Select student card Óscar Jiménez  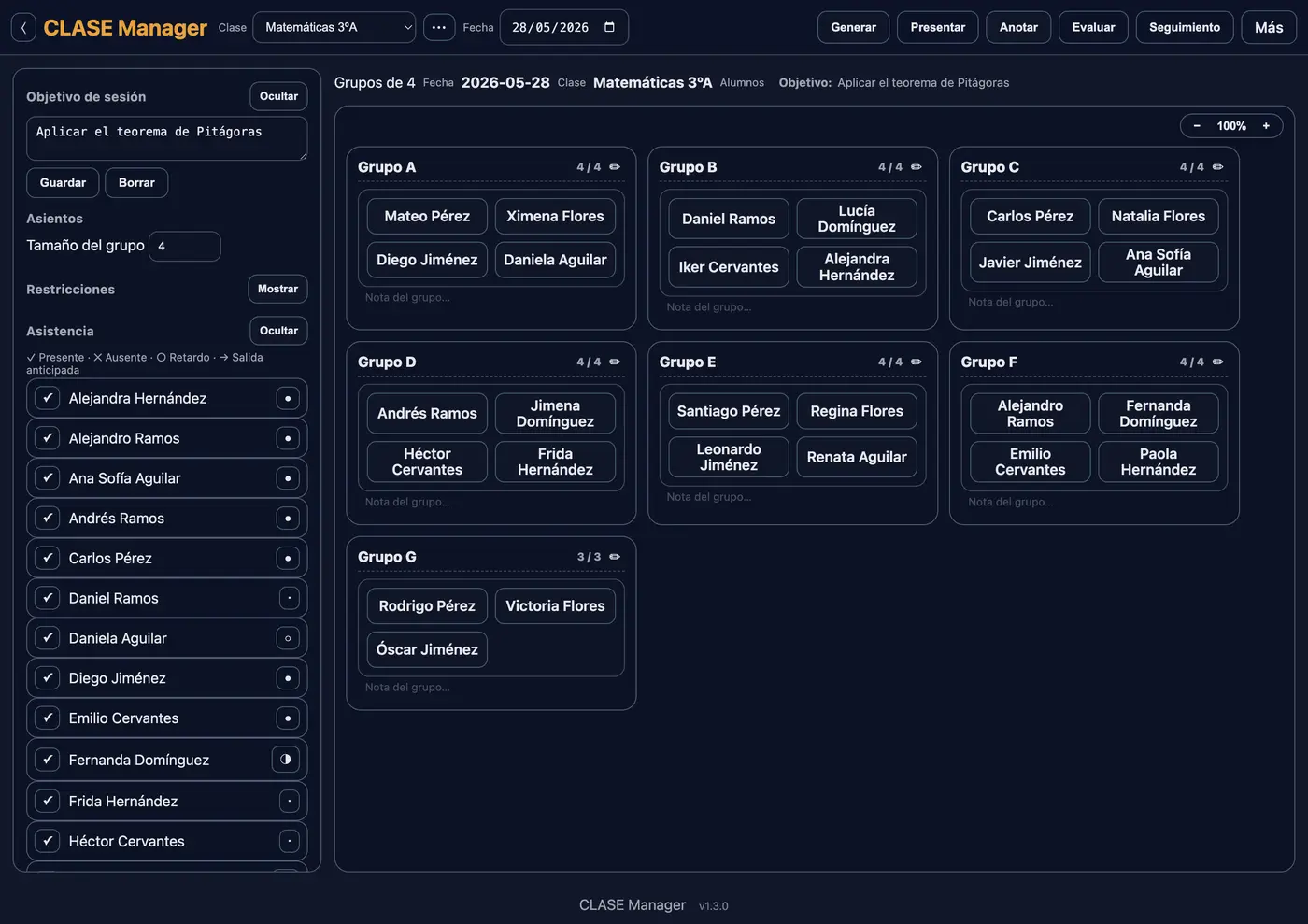point(427,650)
